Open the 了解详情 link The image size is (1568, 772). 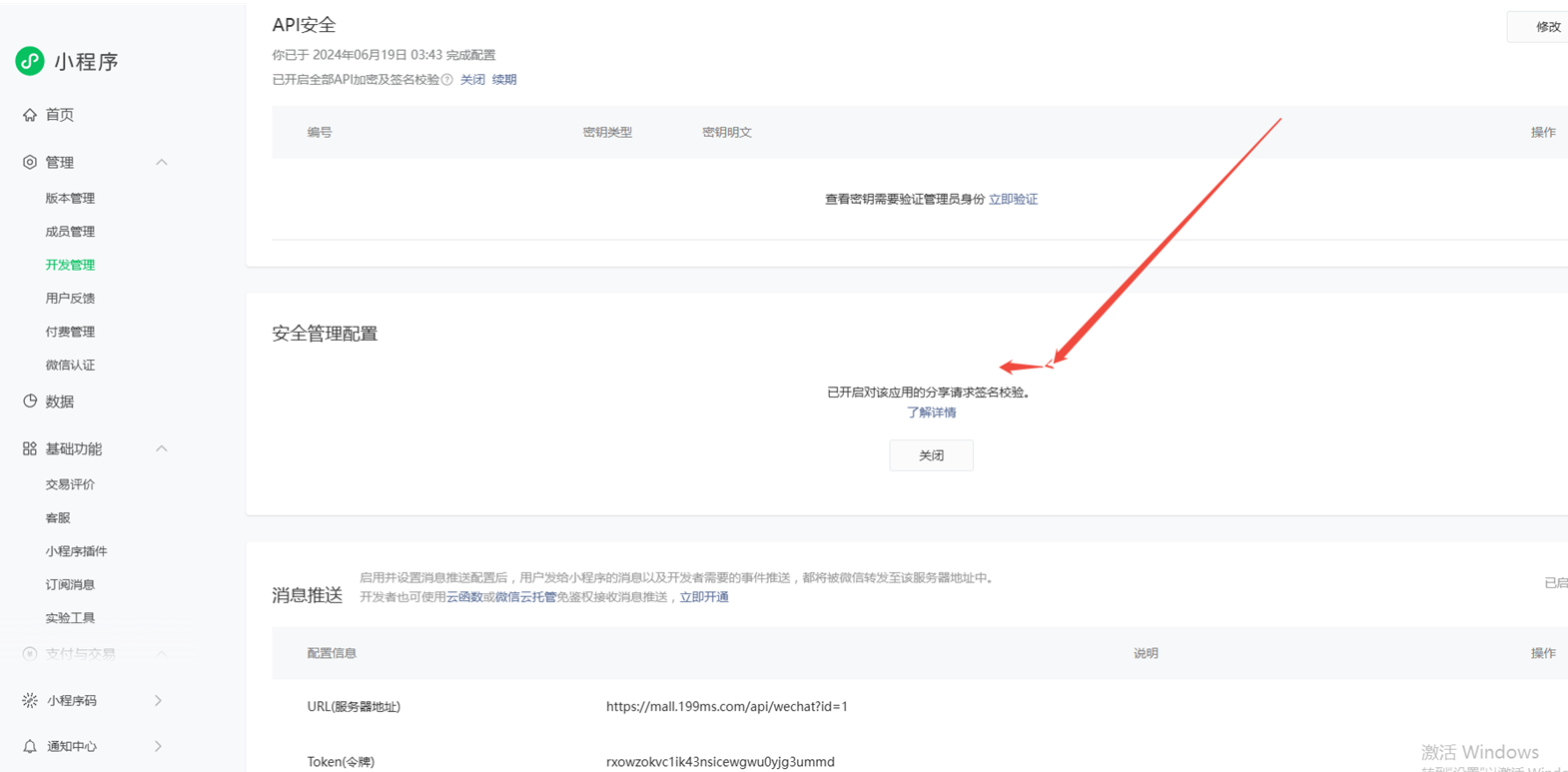(x=931, y=412)
